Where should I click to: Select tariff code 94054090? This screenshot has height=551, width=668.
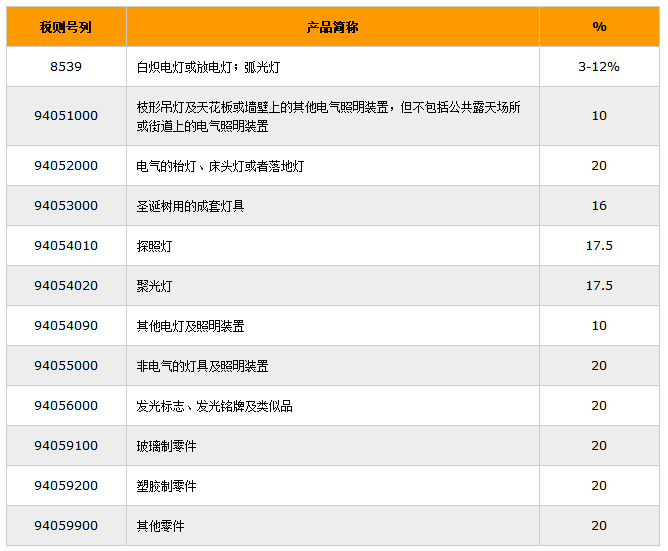[x=66, y=326]
